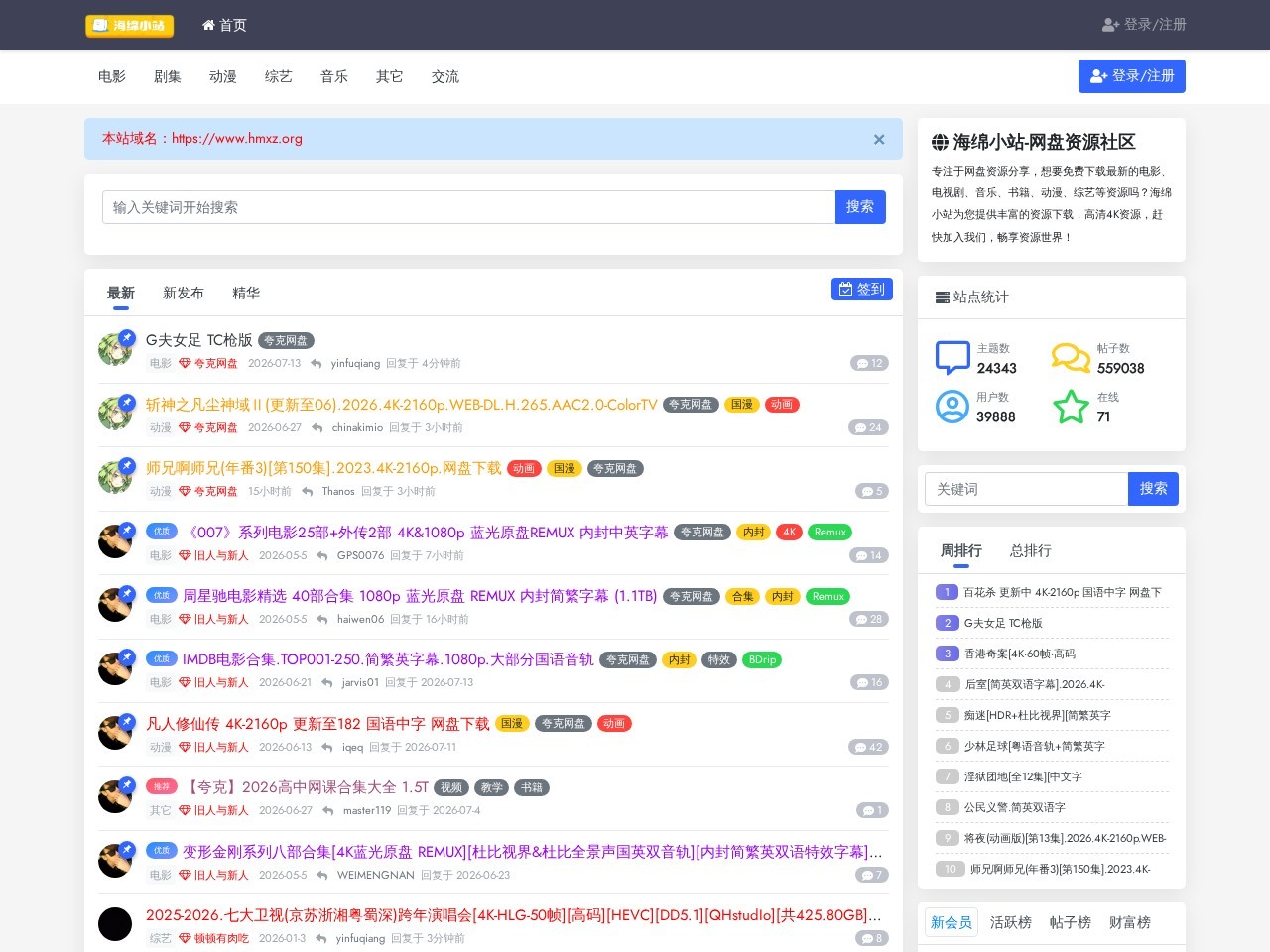Open the 音乐 menu
The height and width of the screenshot is (952, 1270).
[x=334, y=76]
